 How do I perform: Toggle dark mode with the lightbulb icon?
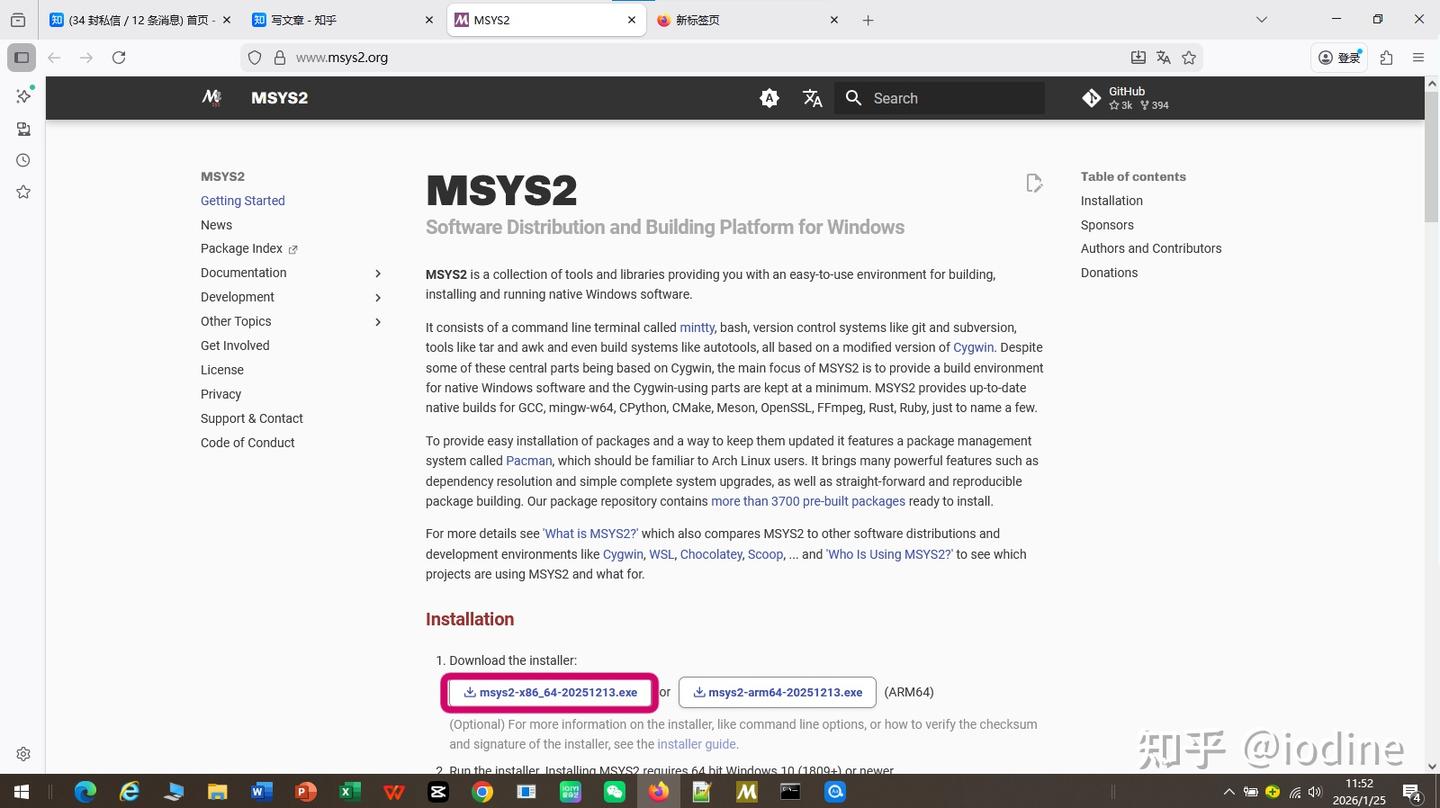coord(768,97)
